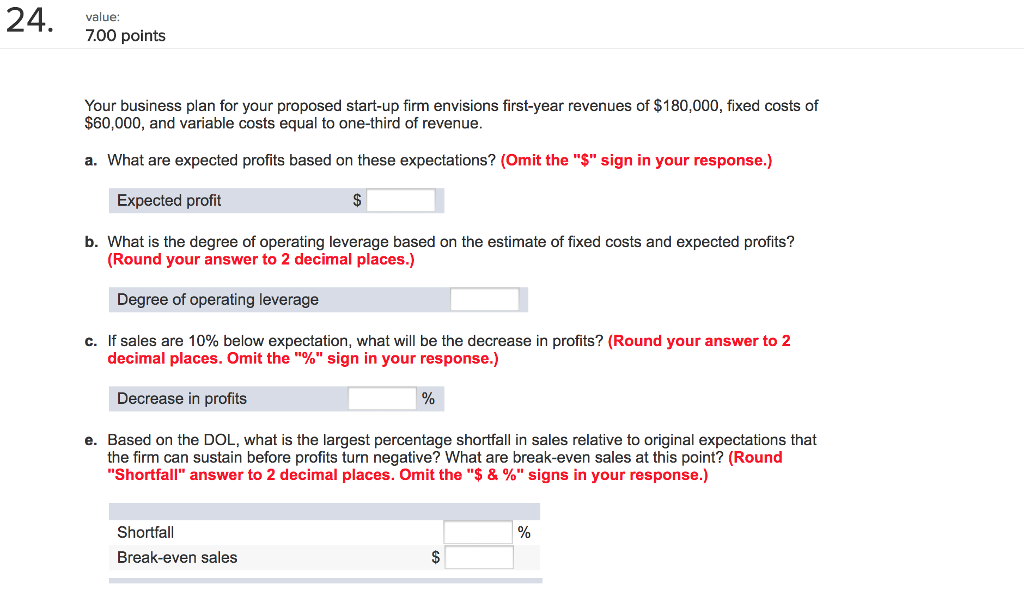Viewport: 1024px width, 615px height.
Task: Click the Expected profit input field
Action: (x=400, y=199)
